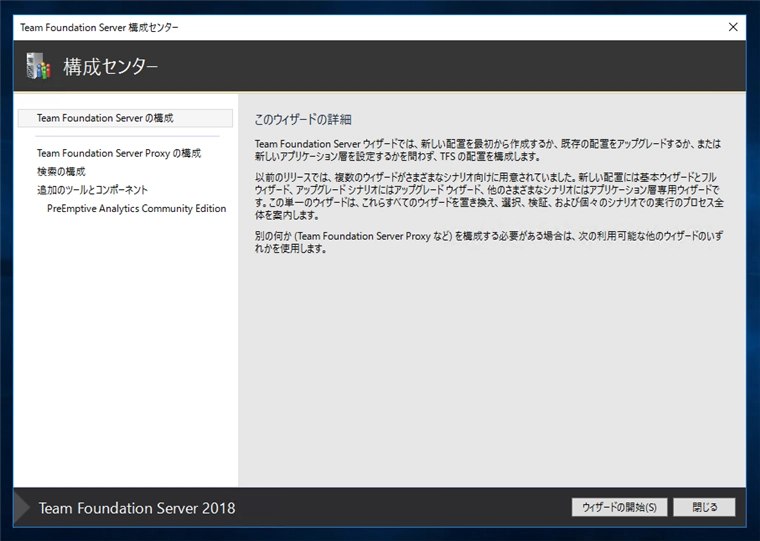Select Team Foundation Server の構成 item
This screenshot has width=760, height=541.
[125, 118]
